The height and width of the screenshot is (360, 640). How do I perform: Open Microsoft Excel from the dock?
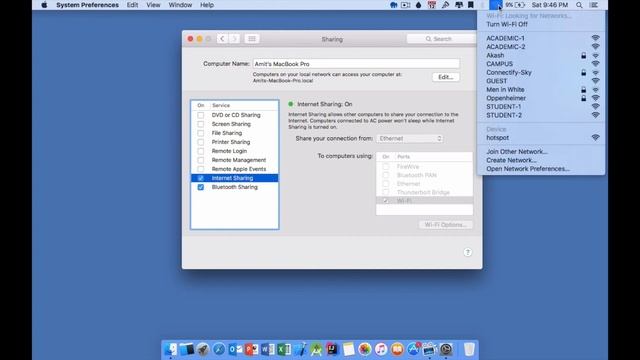[x=284, y=349]
